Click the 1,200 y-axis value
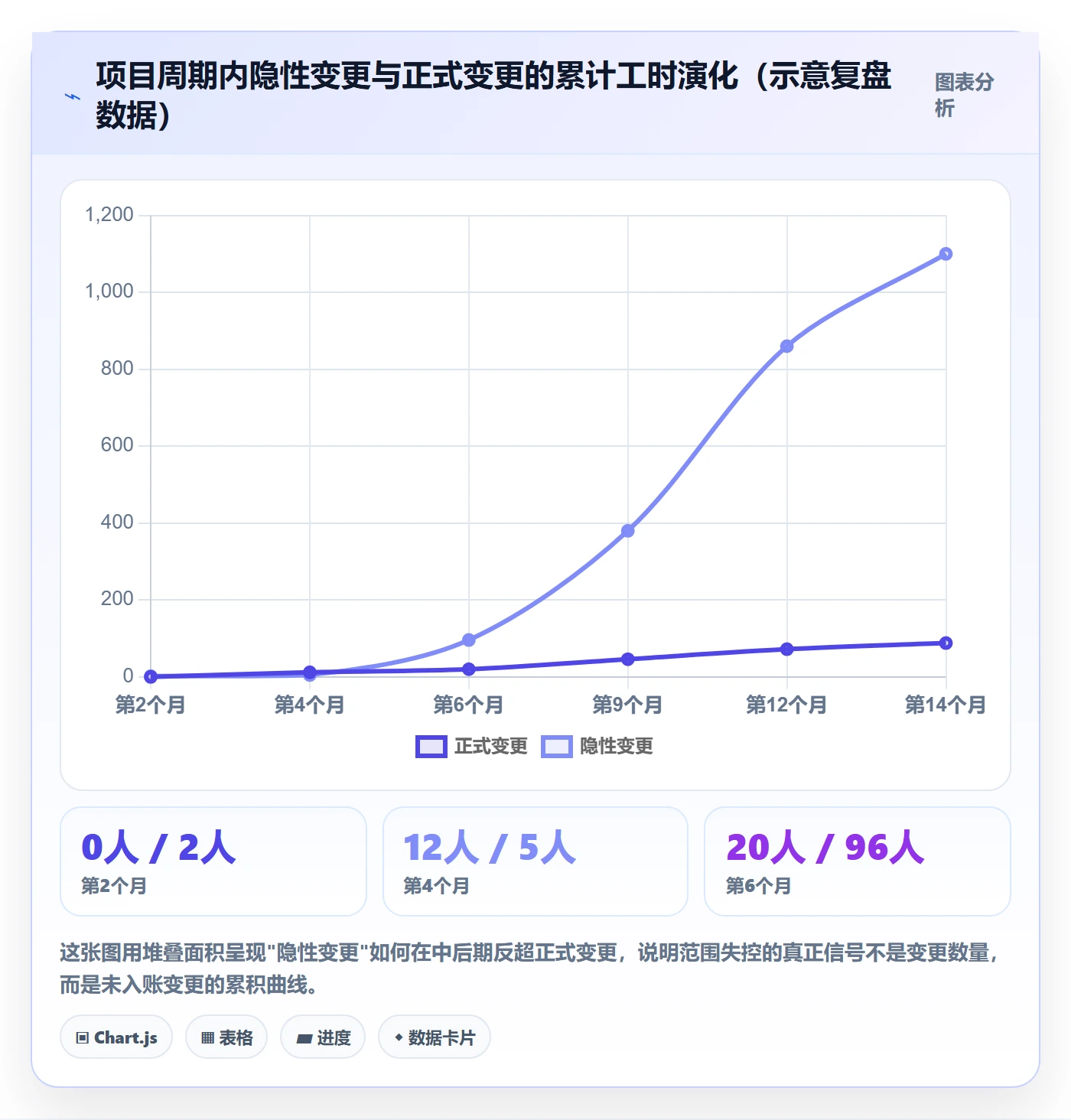The height and width of the screenshot is (1120, 1071). pos(109,215)
